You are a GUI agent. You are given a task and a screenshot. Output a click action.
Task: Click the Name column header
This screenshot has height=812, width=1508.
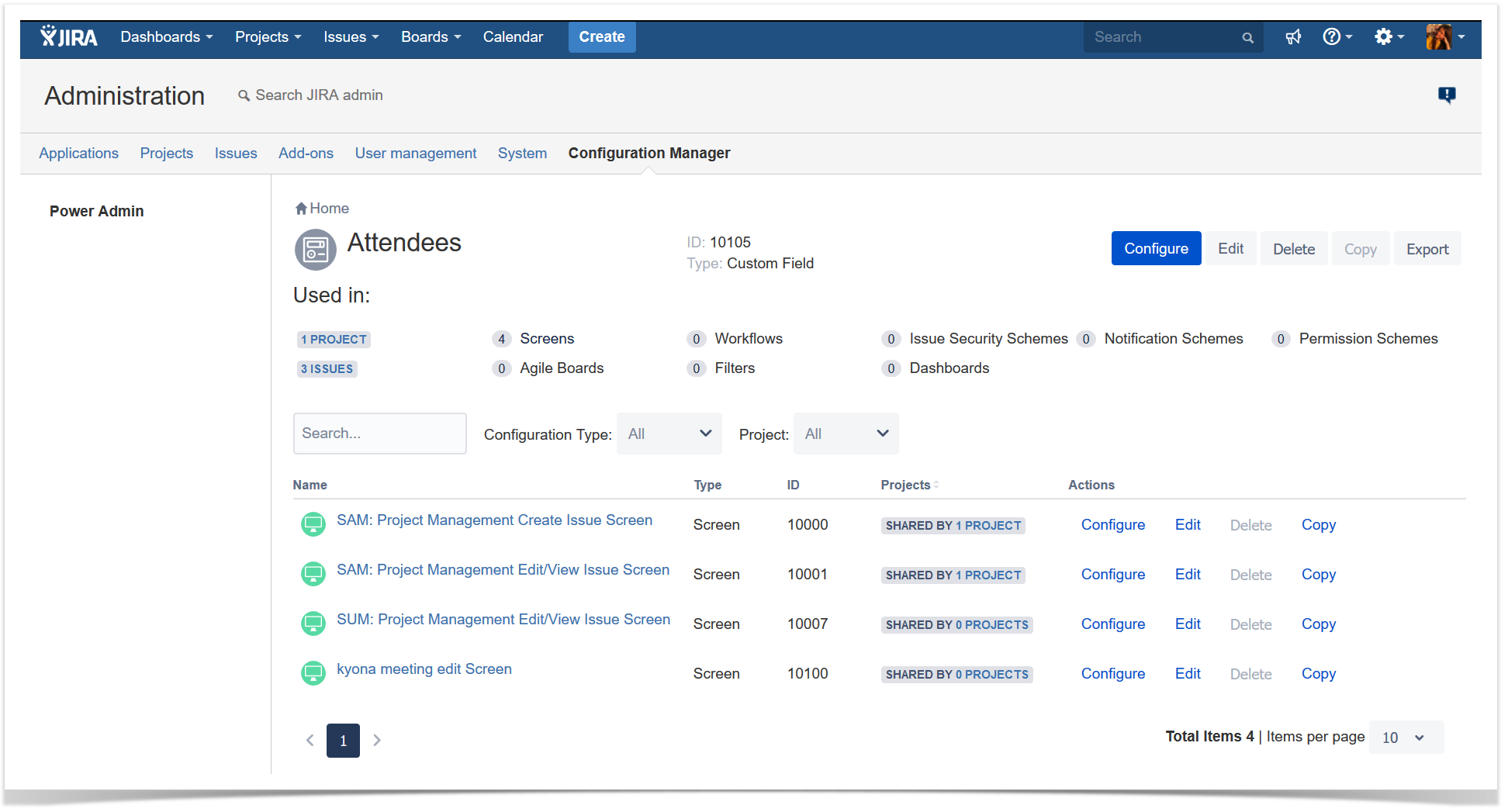pos(310,485)
